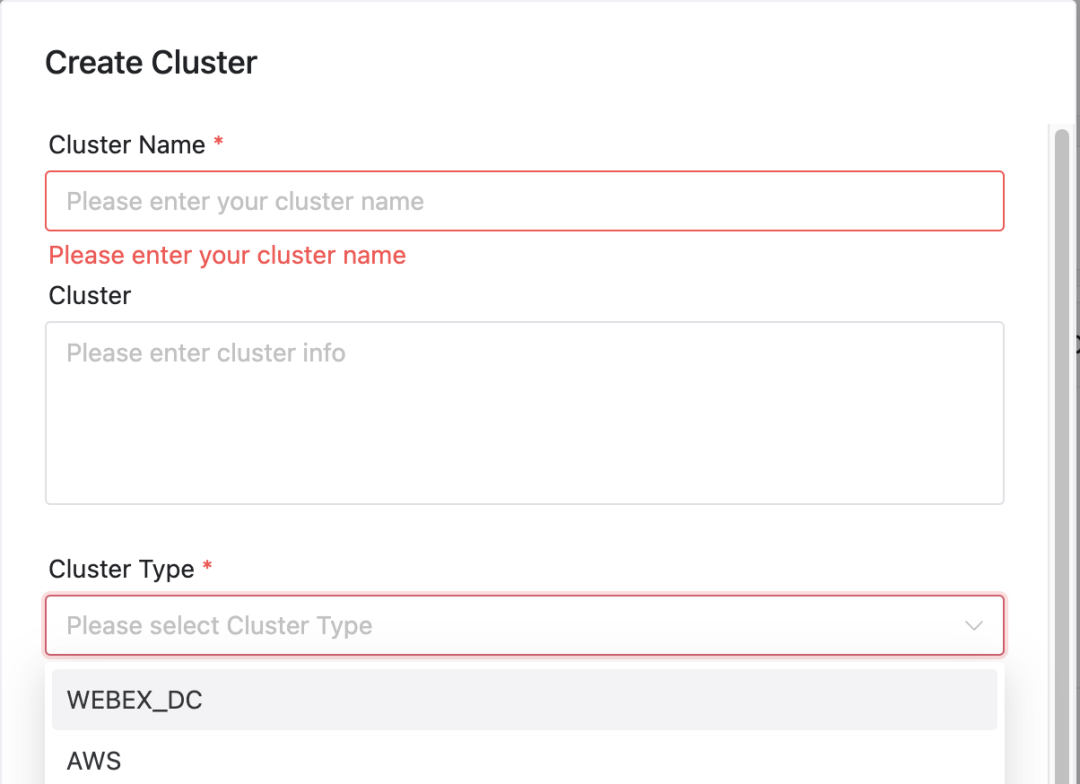Click the red asterisk beside Cluster Name
The width and height of the screenshot is (1080, 784).
coord(218,142)
